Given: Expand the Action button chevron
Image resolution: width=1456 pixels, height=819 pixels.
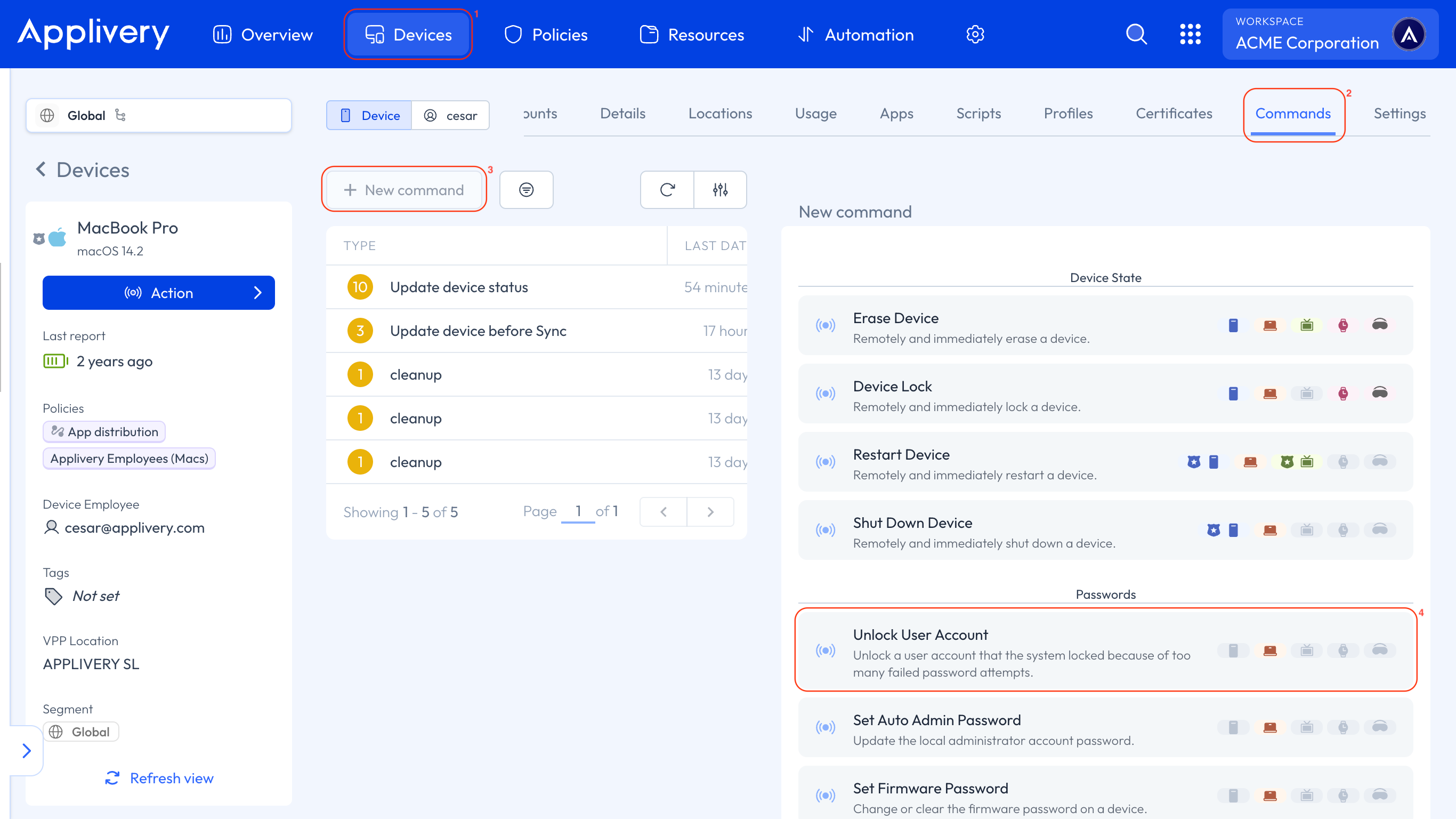Looking at the screenshot, I should [258, 293].
